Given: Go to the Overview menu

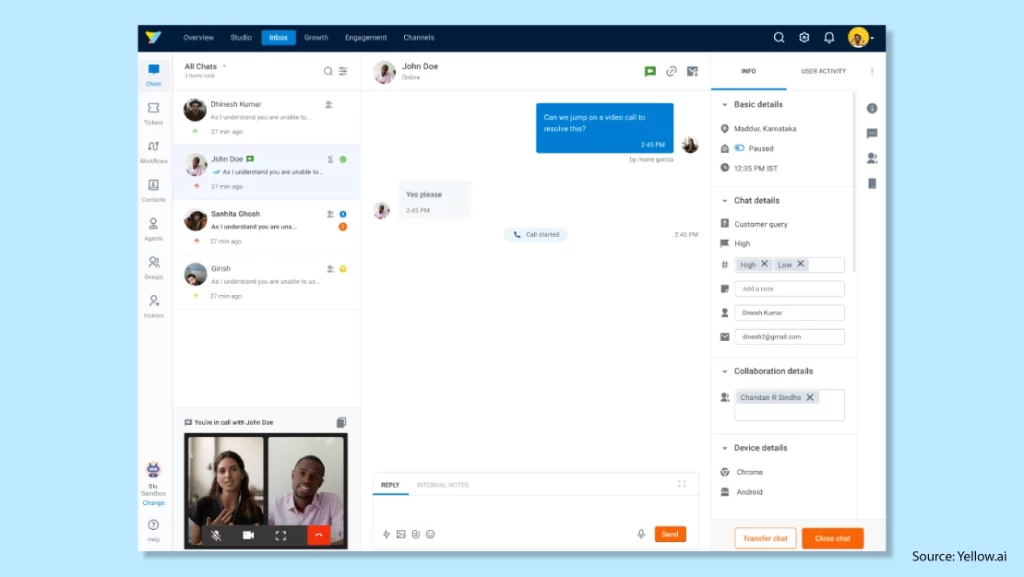Looking at the screenshot, I should tap(199, 38).
